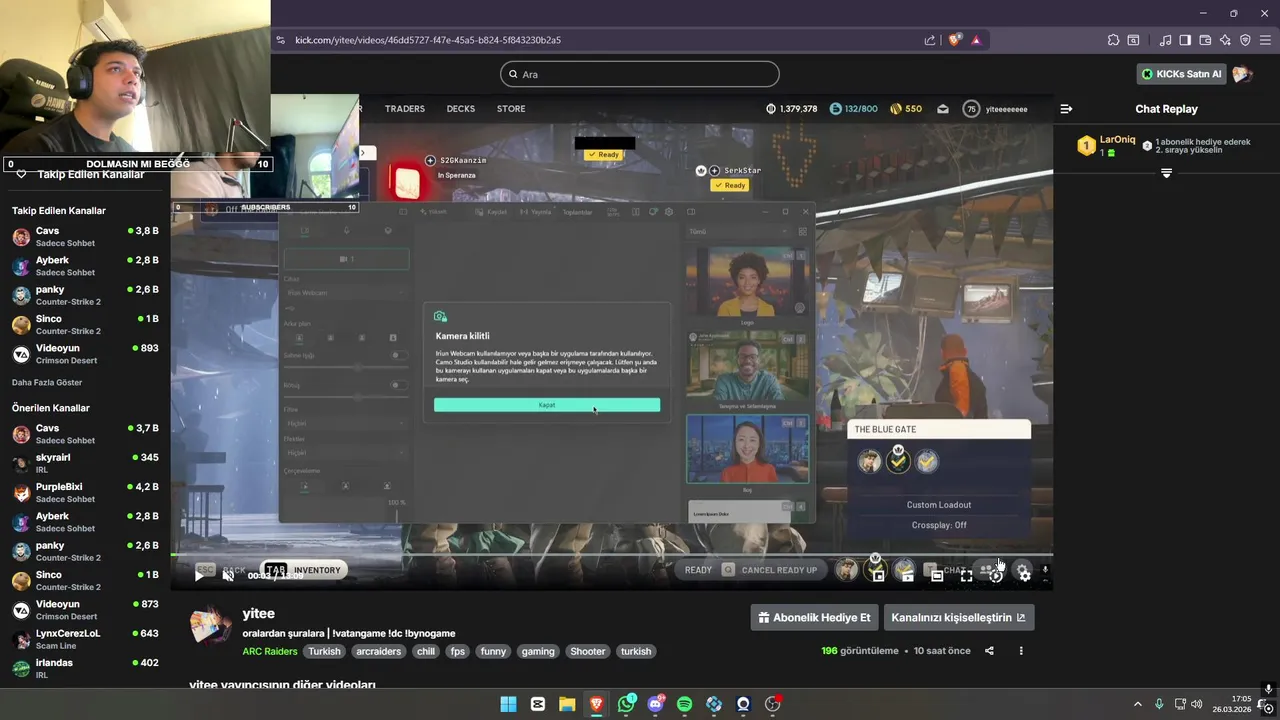Click the browser address bar URL
The image size is (1280, 720).
pos(428,40)
